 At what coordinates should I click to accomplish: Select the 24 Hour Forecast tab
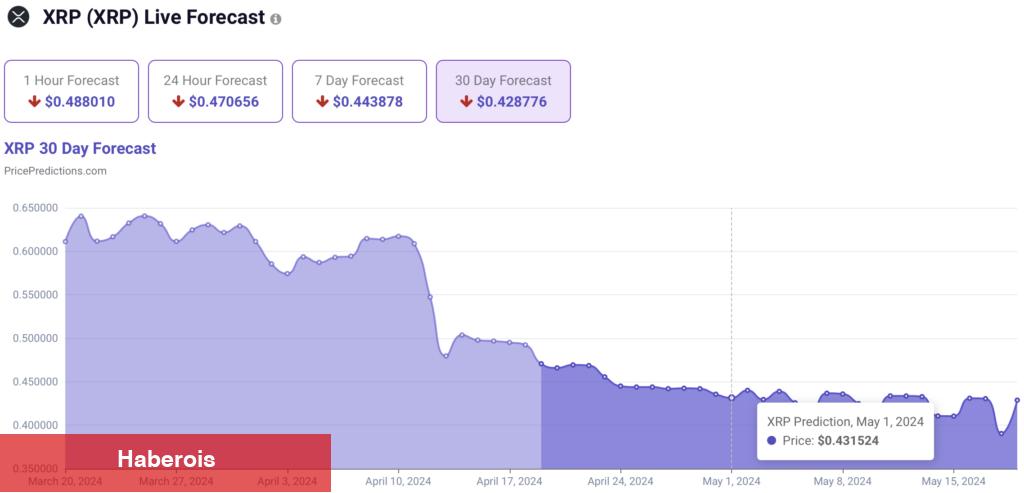point(216,91)
